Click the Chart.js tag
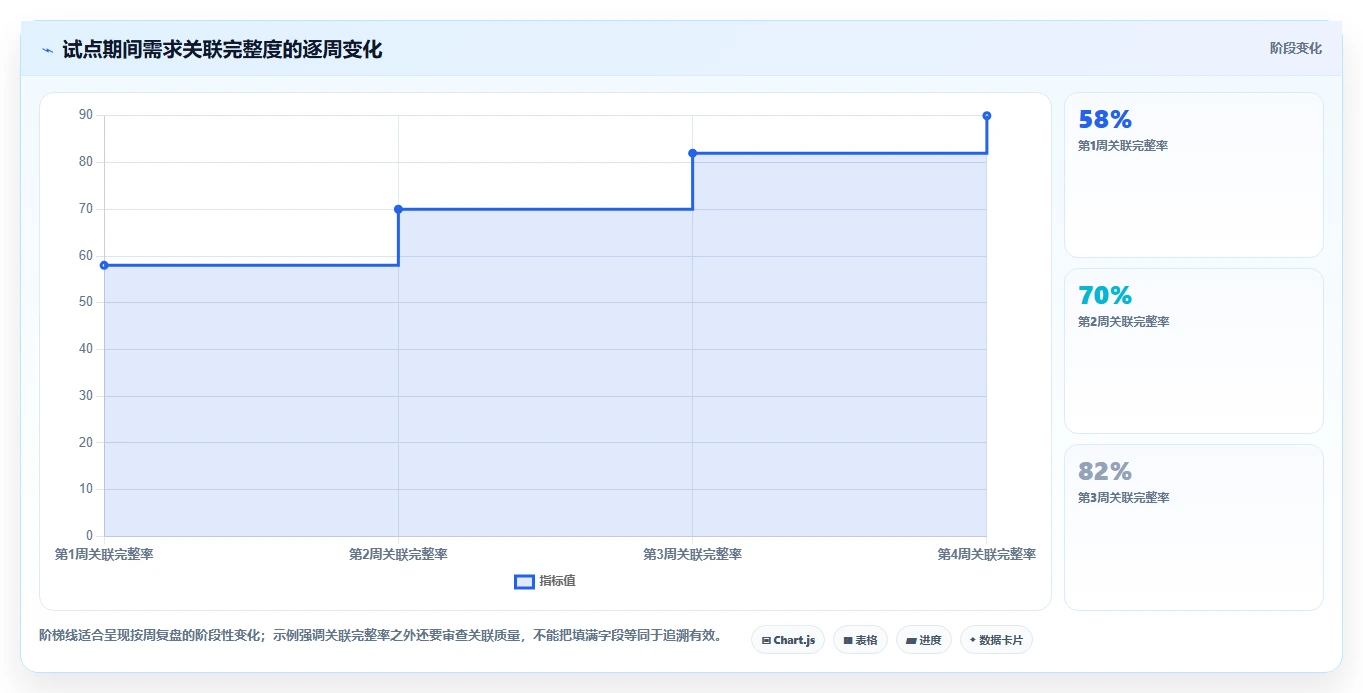The height and width of the screenshot is (693, 1363). tap(788, 640)
